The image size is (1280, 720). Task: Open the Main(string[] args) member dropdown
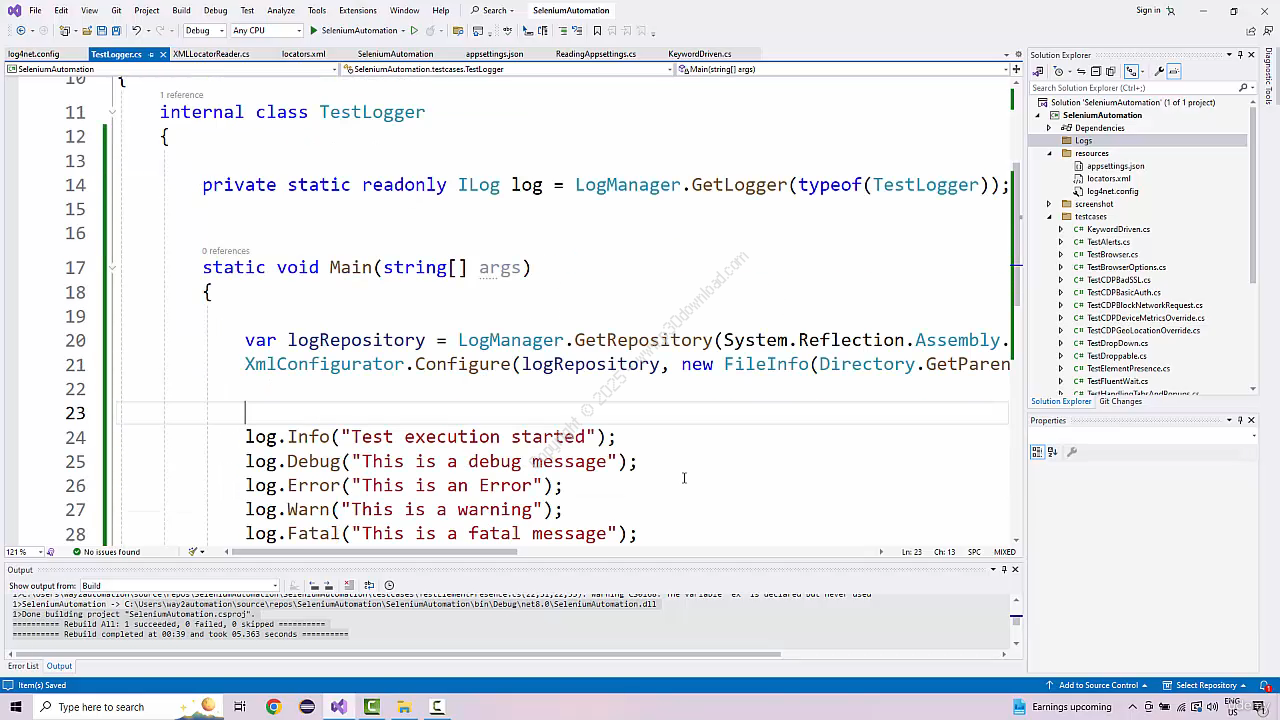point(841,69)
